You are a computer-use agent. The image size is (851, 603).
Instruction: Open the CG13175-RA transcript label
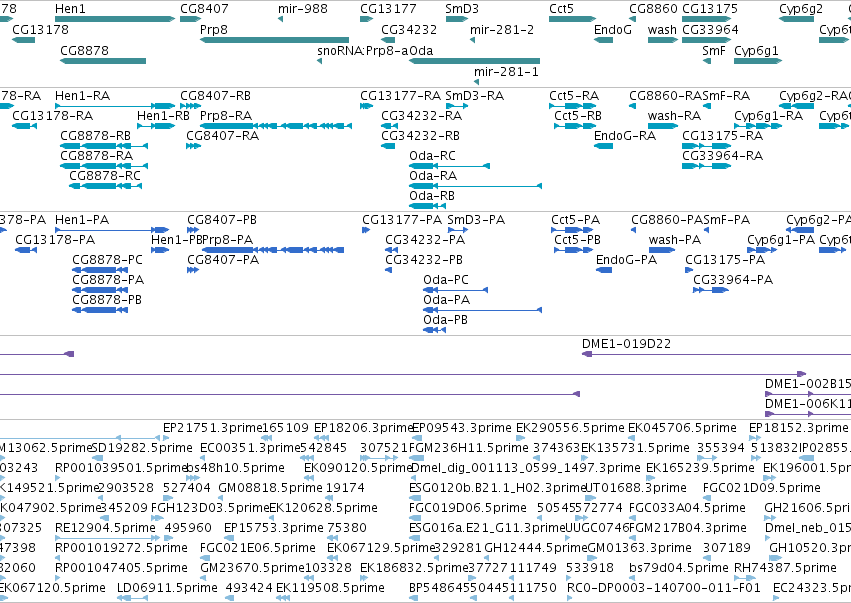point(722,136)
